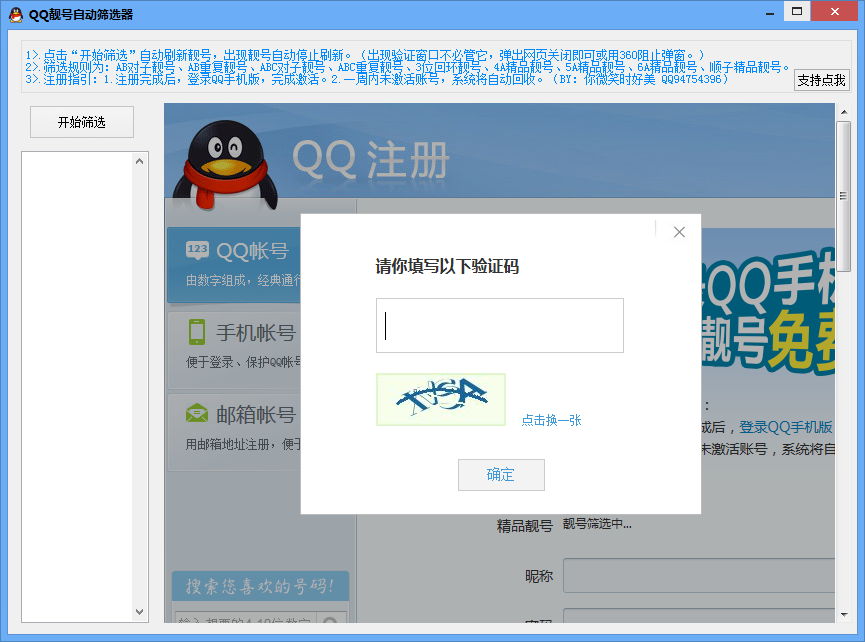The width and height of the screenshot is (865, 642).
Task: Click the web page vertical scrollbar thumb
Action: 843,160
